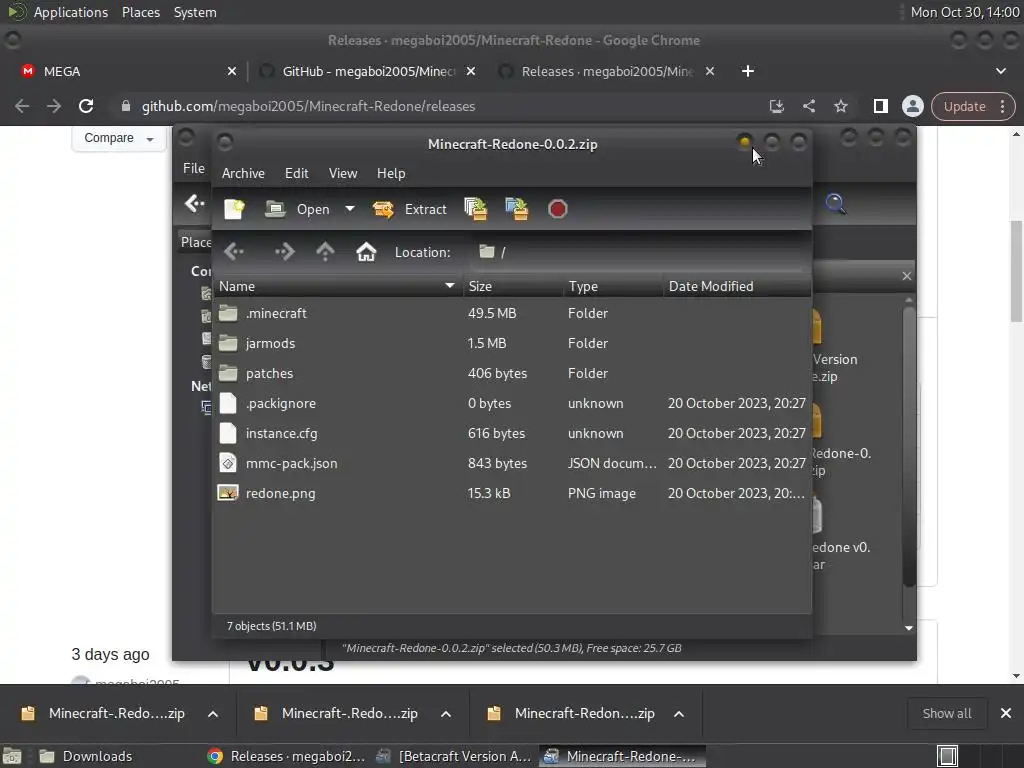The height and width of the screenshot is (768, 1024).
Task: Go up one level in archive
Action: point(325,251)
